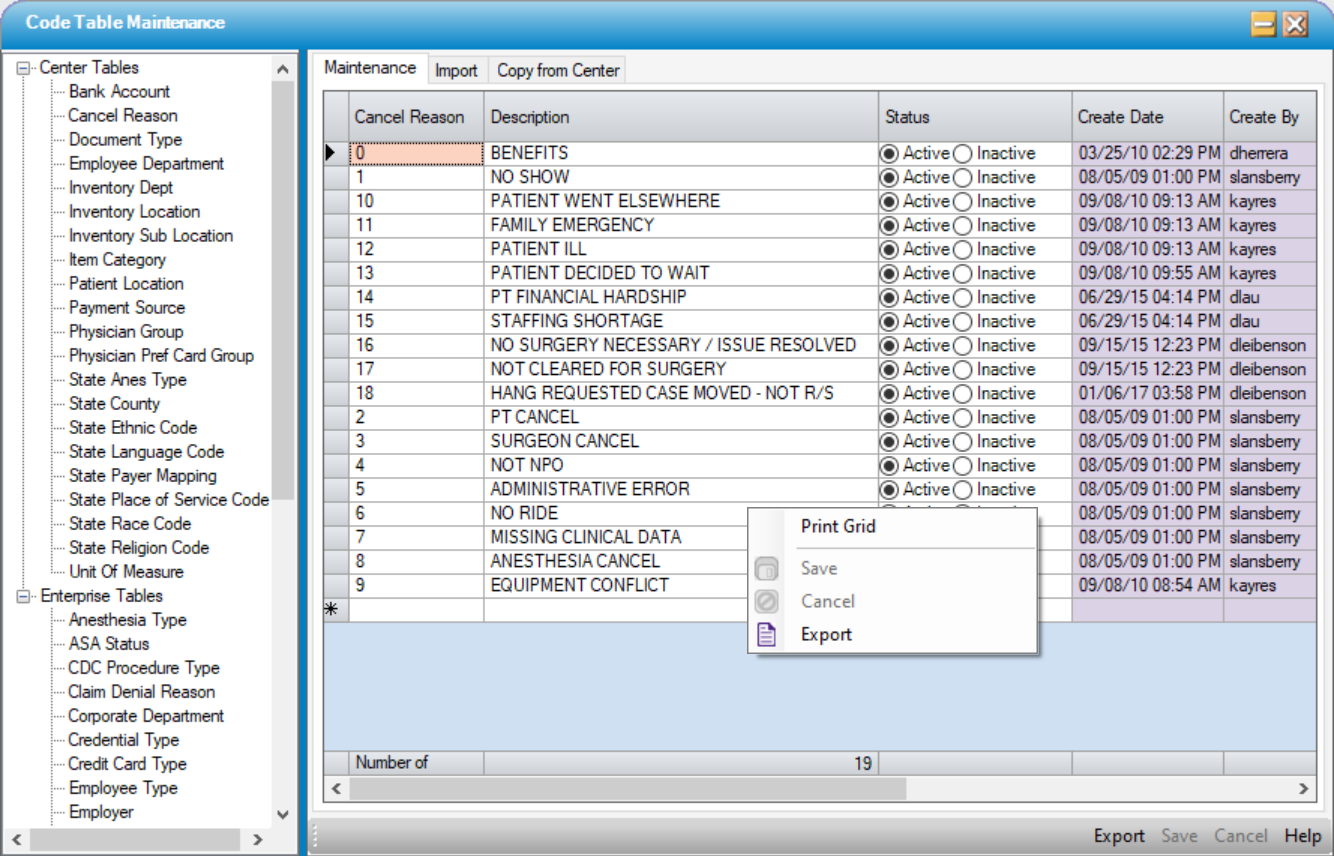Click the Export document icon in context menu

coord(766,634)
